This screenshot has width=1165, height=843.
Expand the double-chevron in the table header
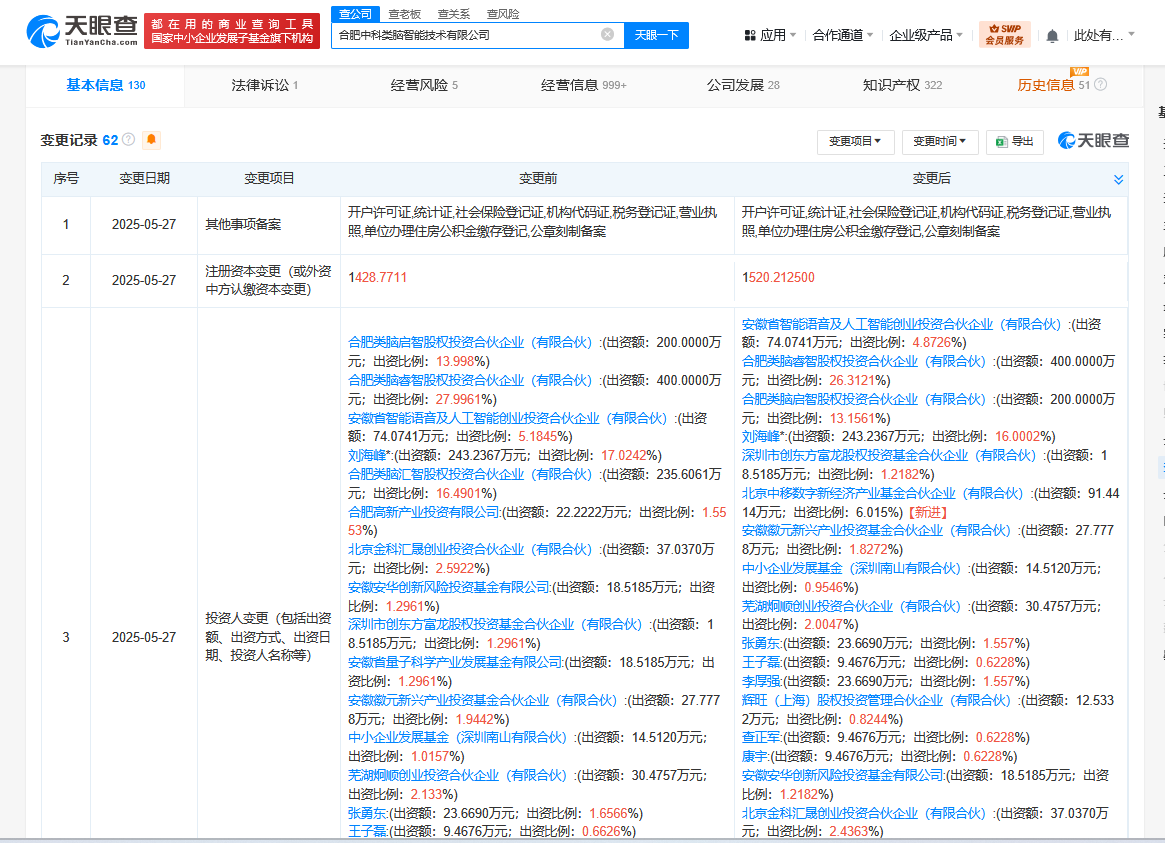pos(1118,179)
